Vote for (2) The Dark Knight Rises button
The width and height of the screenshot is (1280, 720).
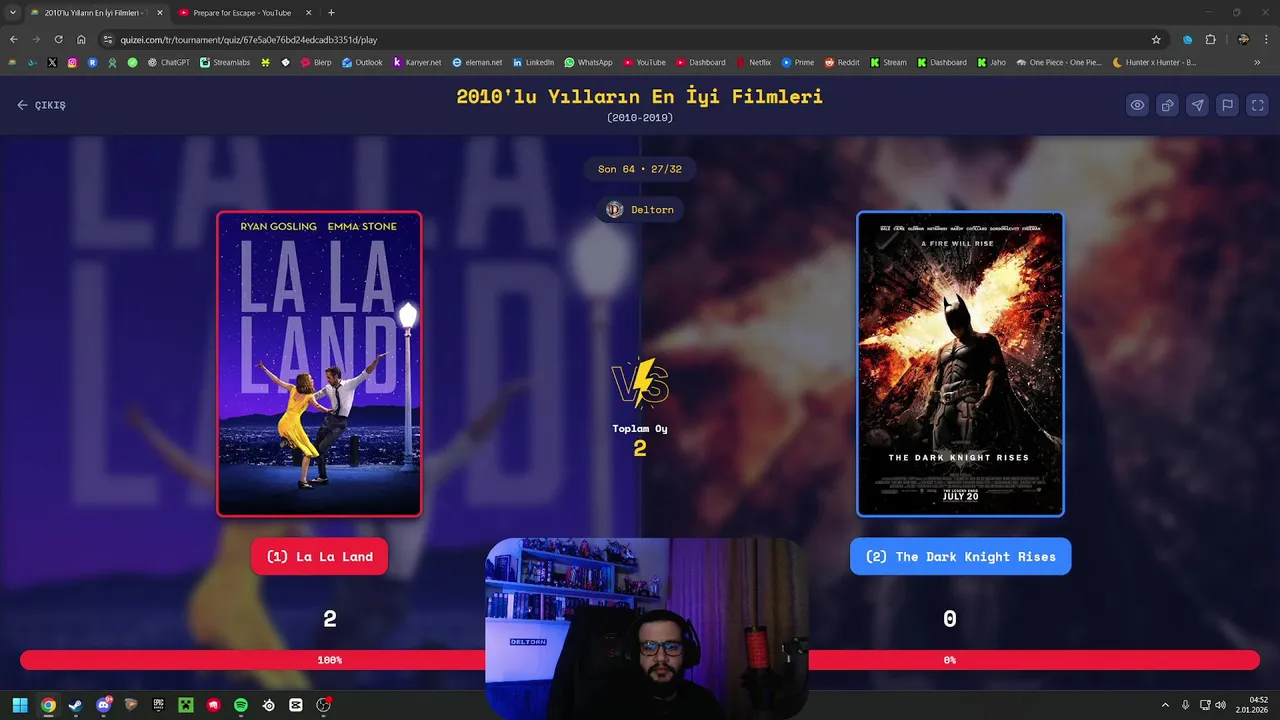click(960, 557)
